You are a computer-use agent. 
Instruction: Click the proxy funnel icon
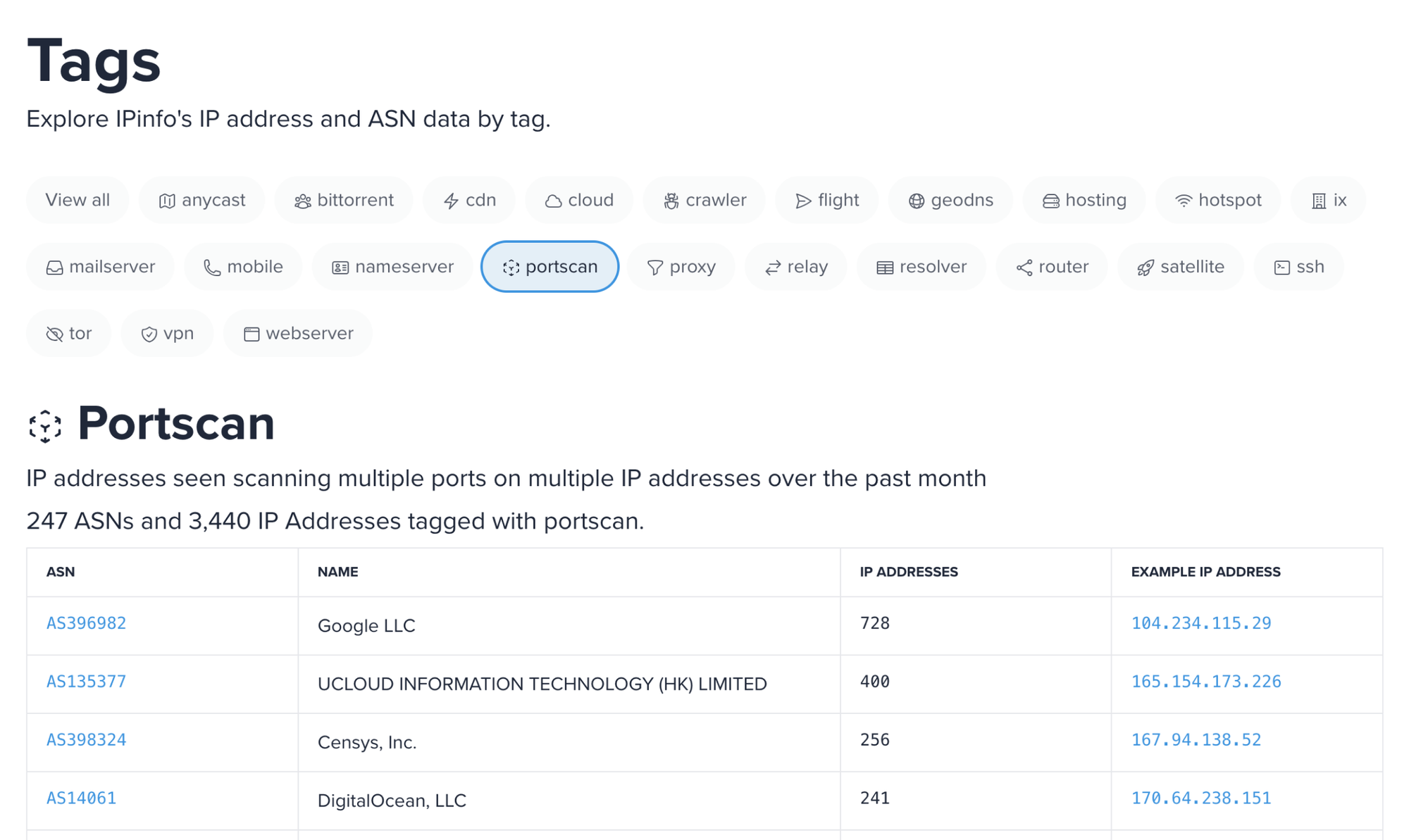[655, 268]
